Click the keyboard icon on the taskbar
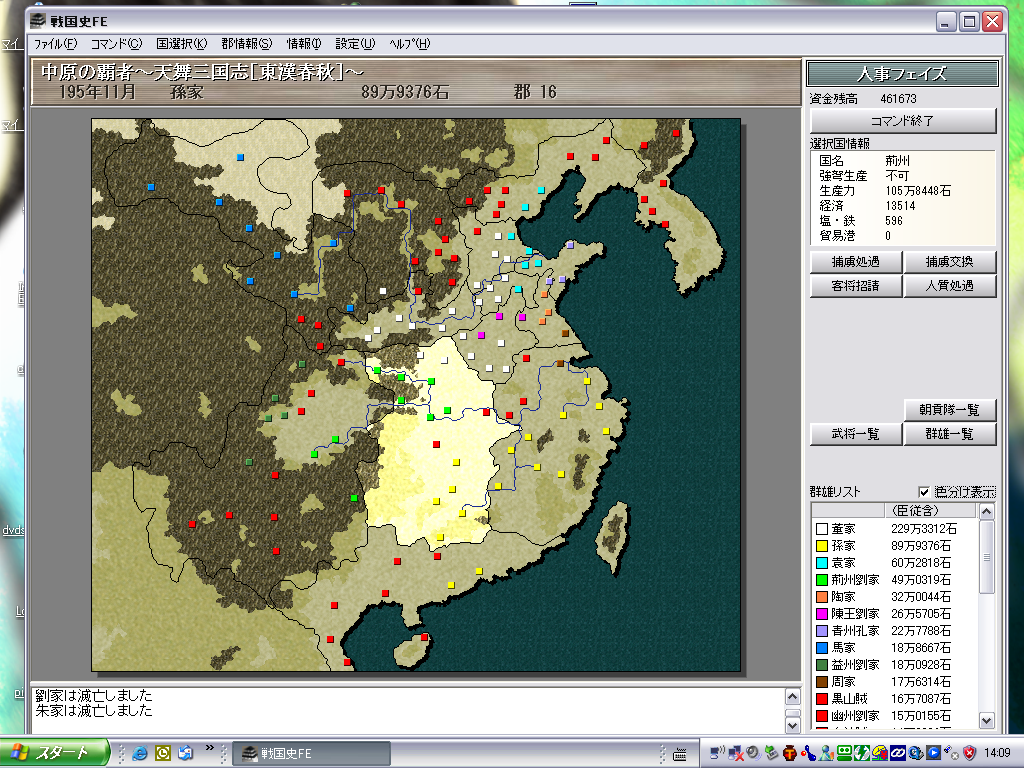This screenshot has width=1024, height=768. click(x=680, y=753)
